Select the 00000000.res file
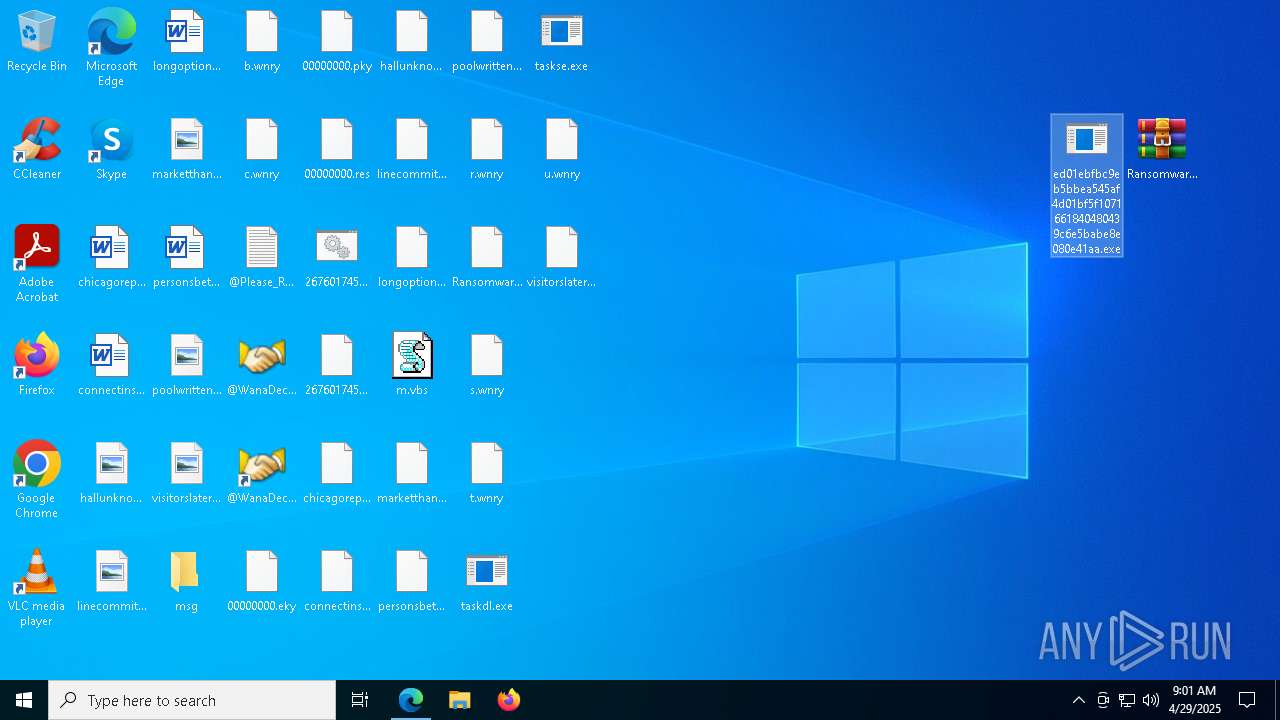 pyautogui.click(x=337, y=150)
